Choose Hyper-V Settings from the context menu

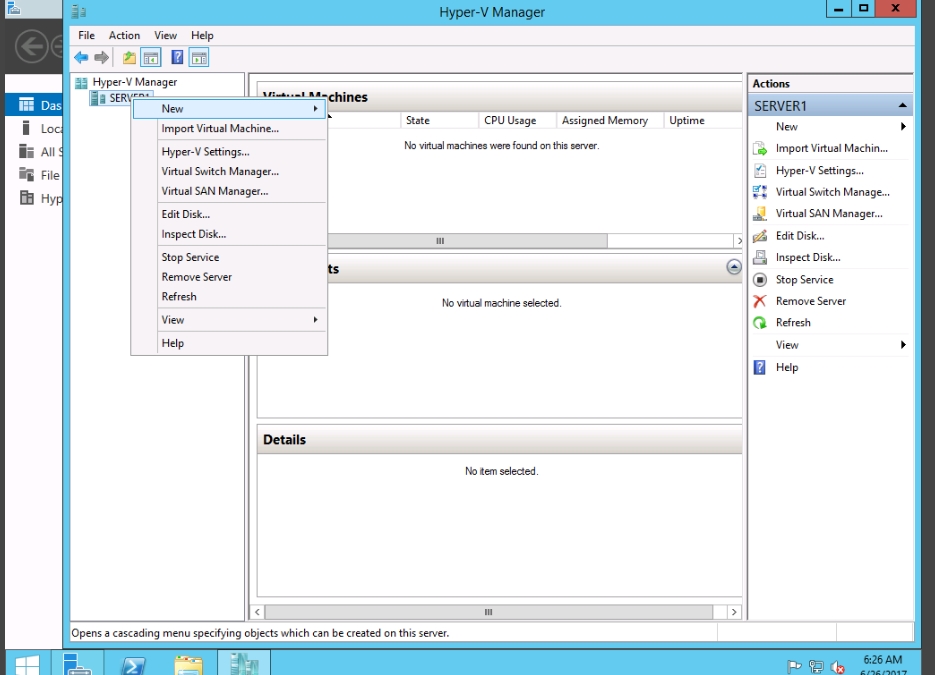pyautogui.click(x=205, y=152)
